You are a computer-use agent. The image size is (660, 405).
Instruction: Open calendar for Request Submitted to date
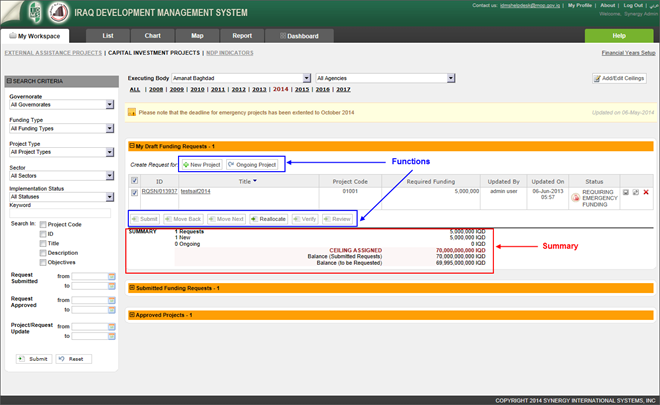point(112,286)
